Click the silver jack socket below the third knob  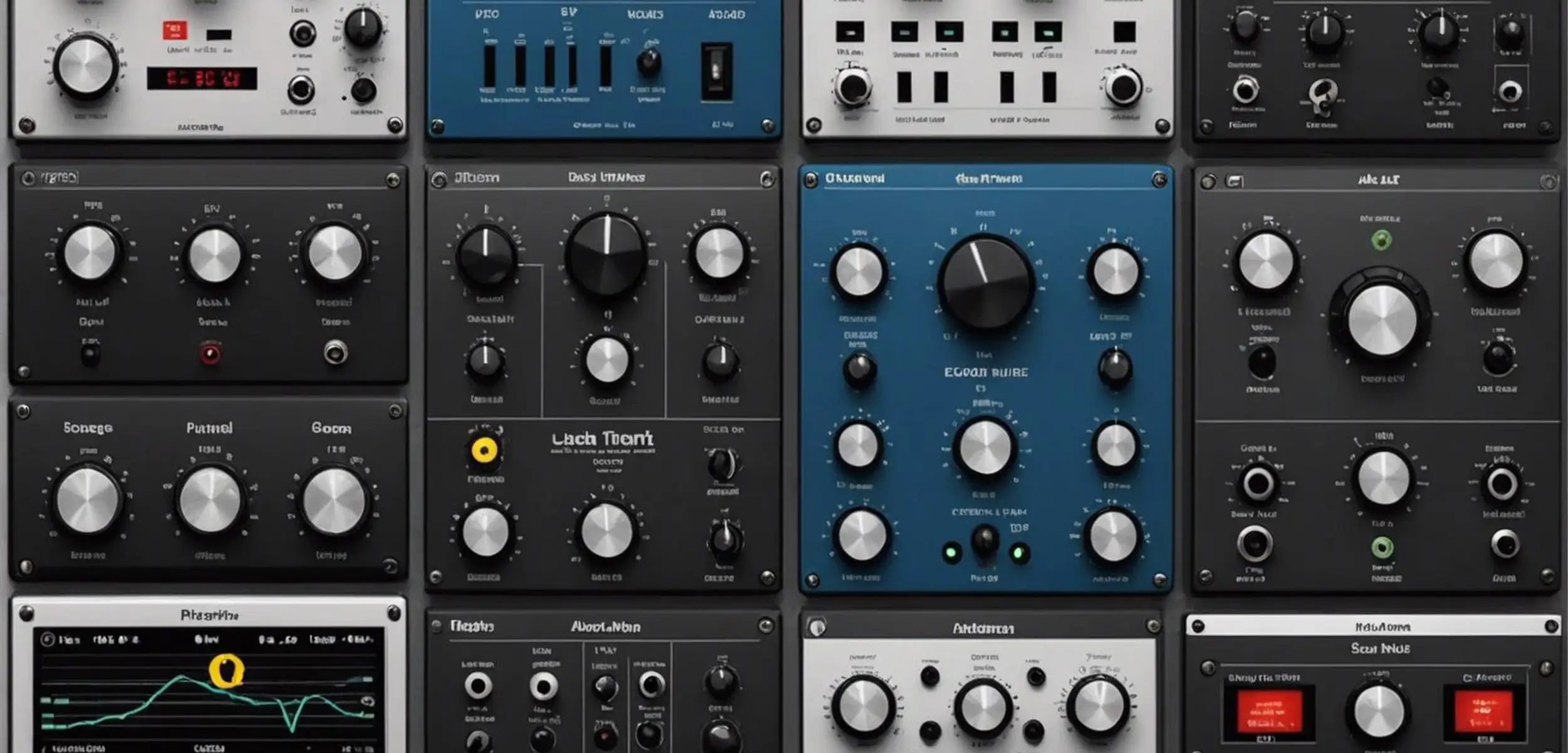[336, 353]
